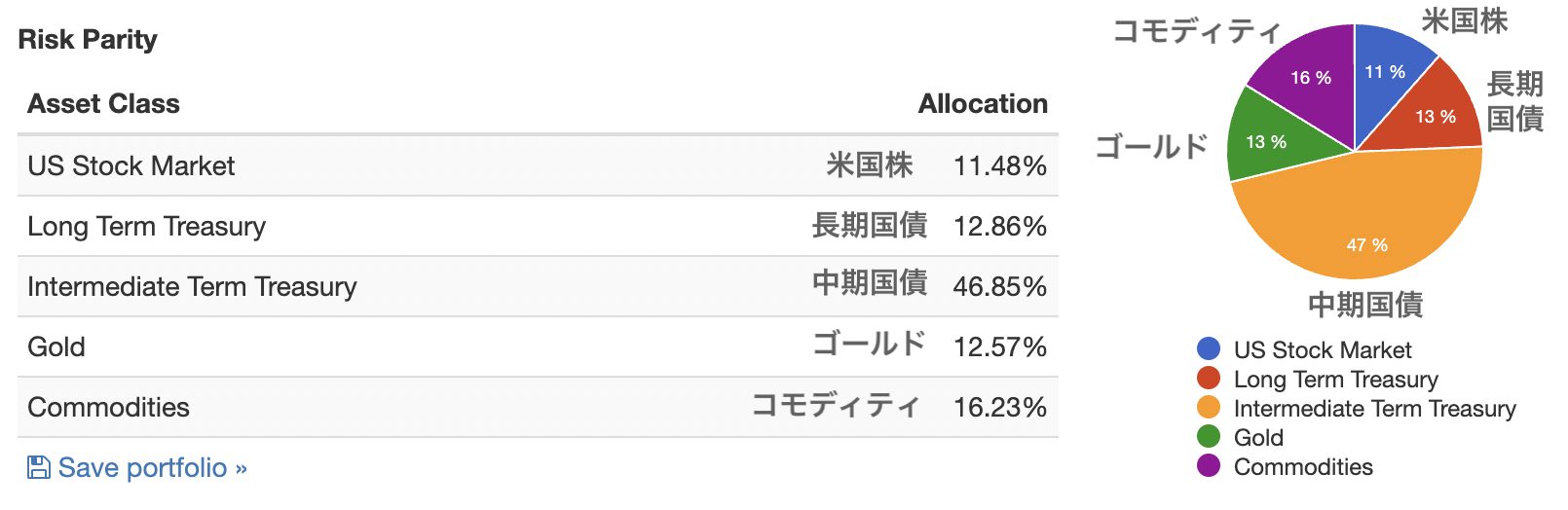Click the orange Intermediate Term Treasury legend dot
Screen dimensions: 1568x510
(x=1209, y=407)
